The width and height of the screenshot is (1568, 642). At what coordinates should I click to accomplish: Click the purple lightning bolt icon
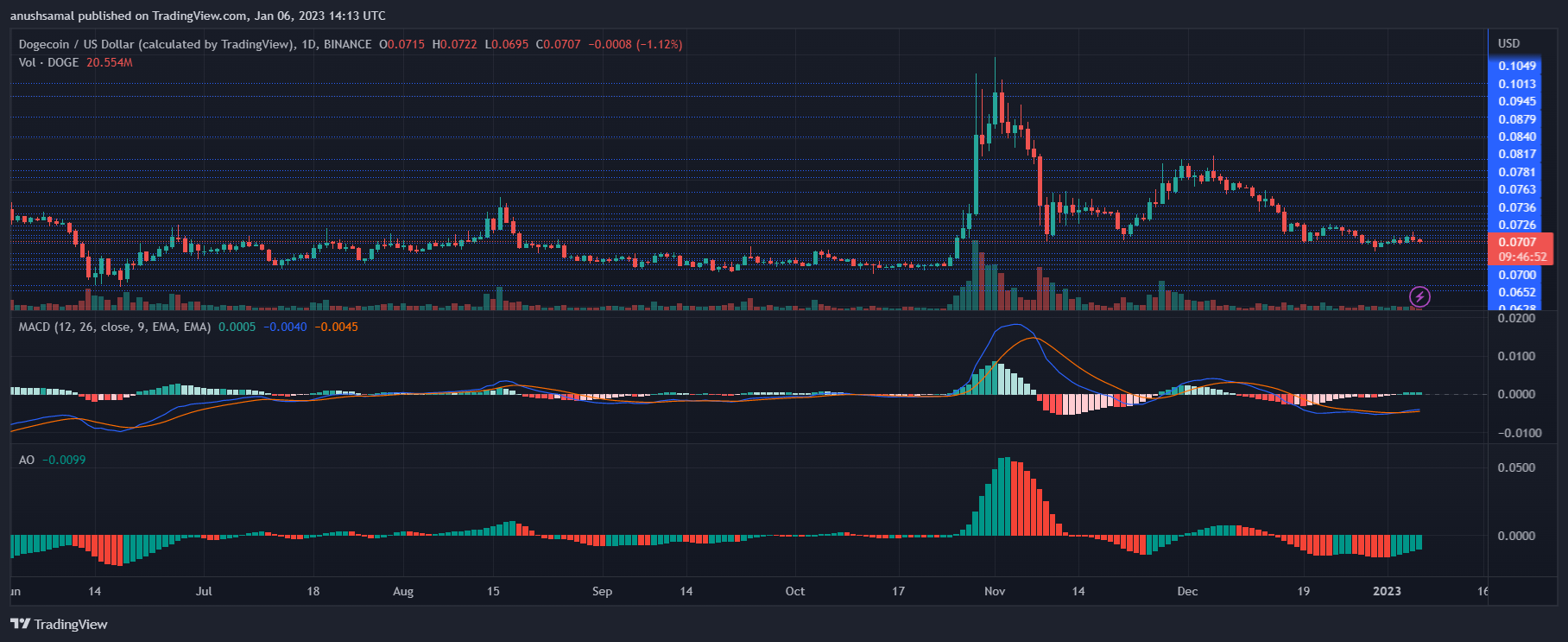coord(1419,297)
